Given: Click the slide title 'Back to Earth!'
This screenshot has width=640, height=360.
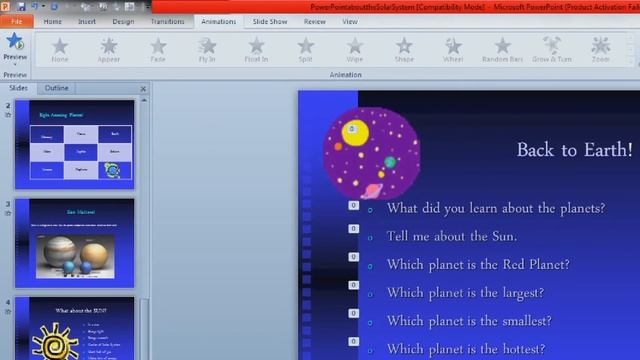Looking at the screenshot, I should pyautogui.click(x=575, y=150).
